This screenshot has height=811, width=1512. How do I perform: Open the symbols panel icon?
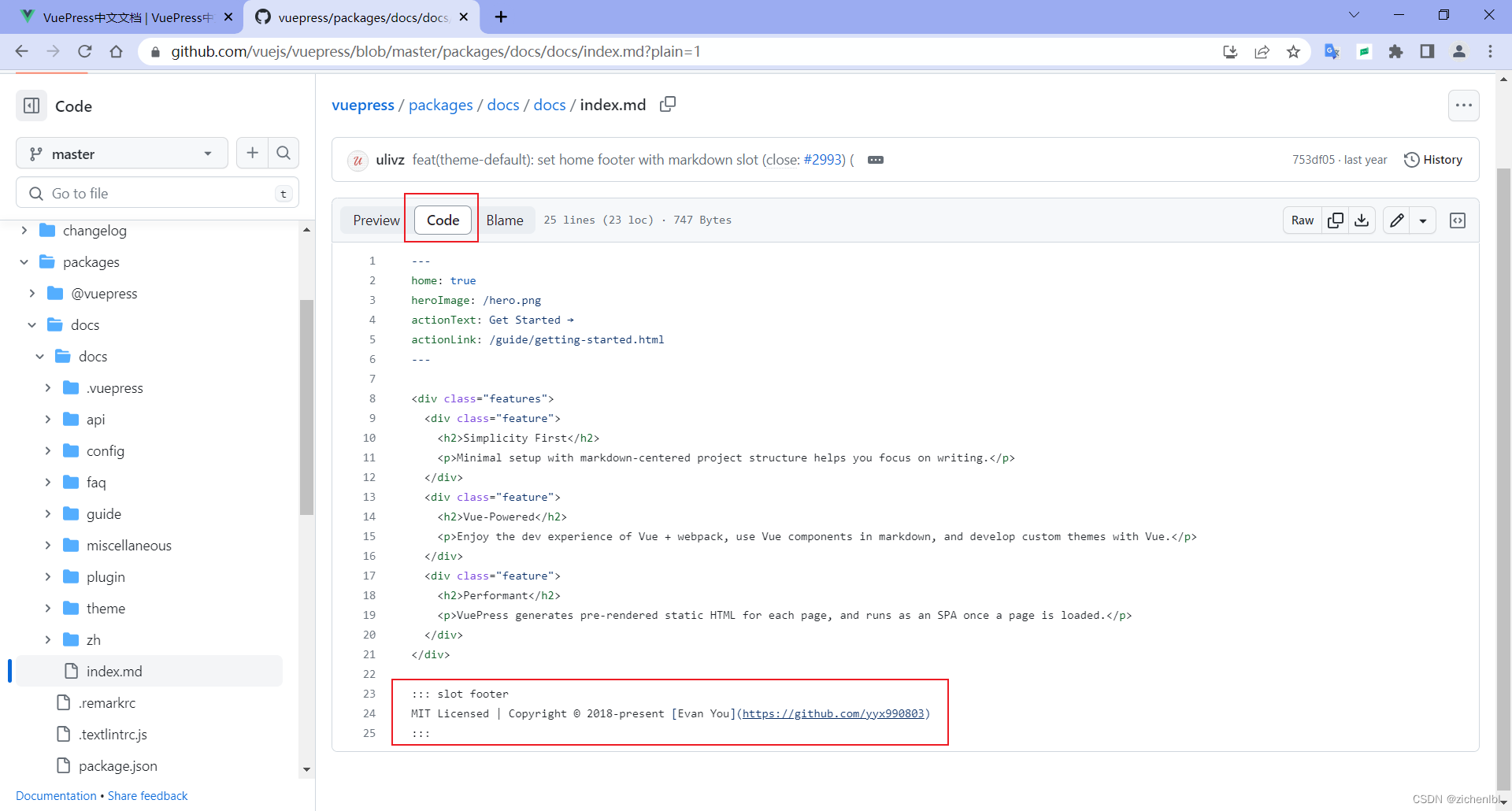(1458, 220)
